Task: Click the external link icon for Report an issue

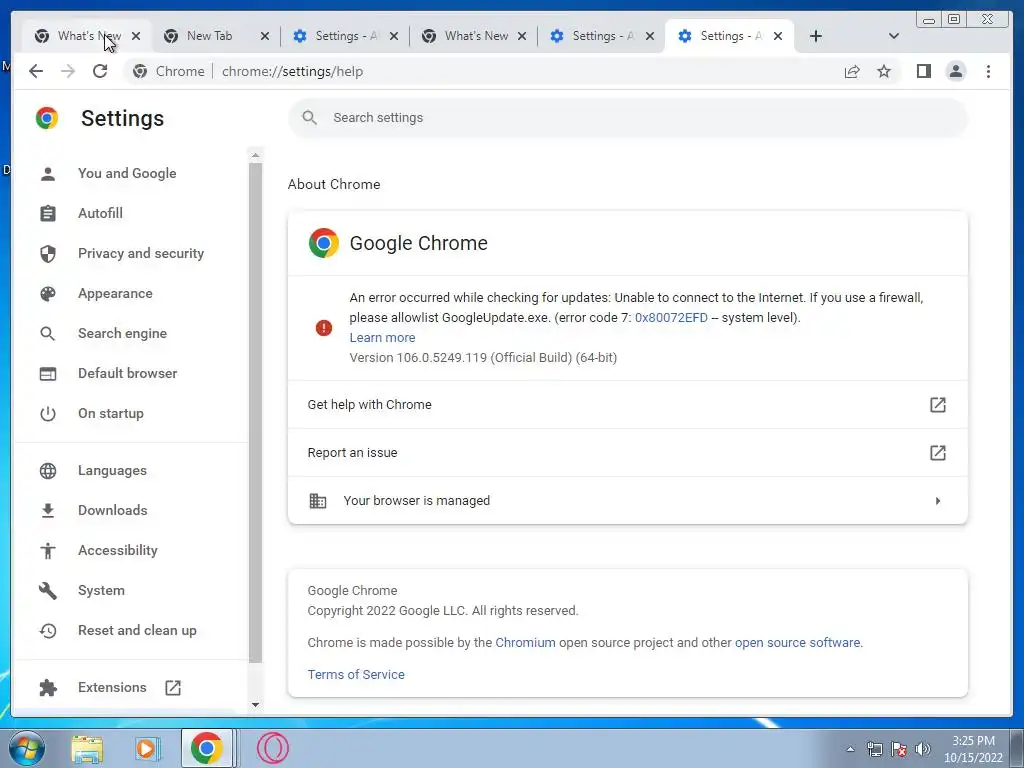Action: pyautogui.click(x=937, y=453)
